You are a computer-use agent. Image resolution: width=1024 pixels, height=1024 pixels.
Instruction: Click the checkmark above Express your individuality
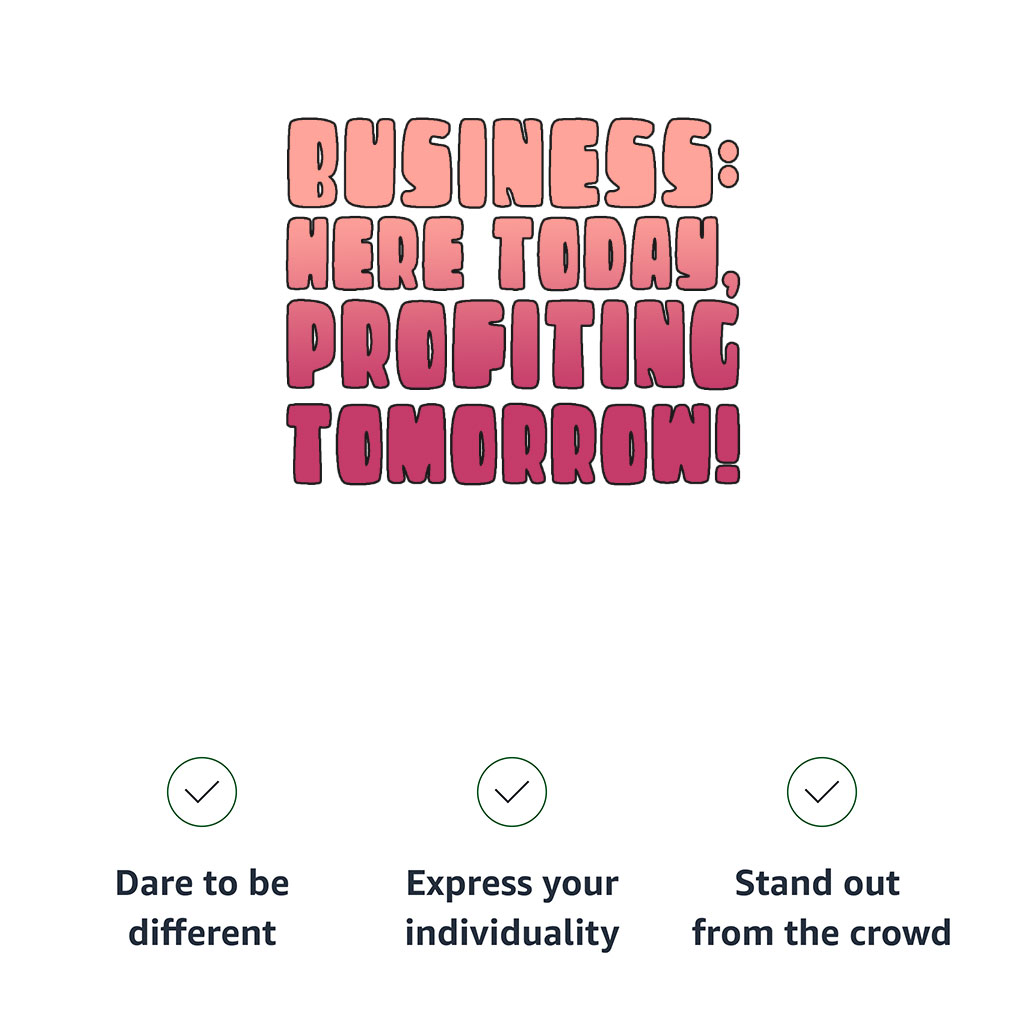(511, 792)
